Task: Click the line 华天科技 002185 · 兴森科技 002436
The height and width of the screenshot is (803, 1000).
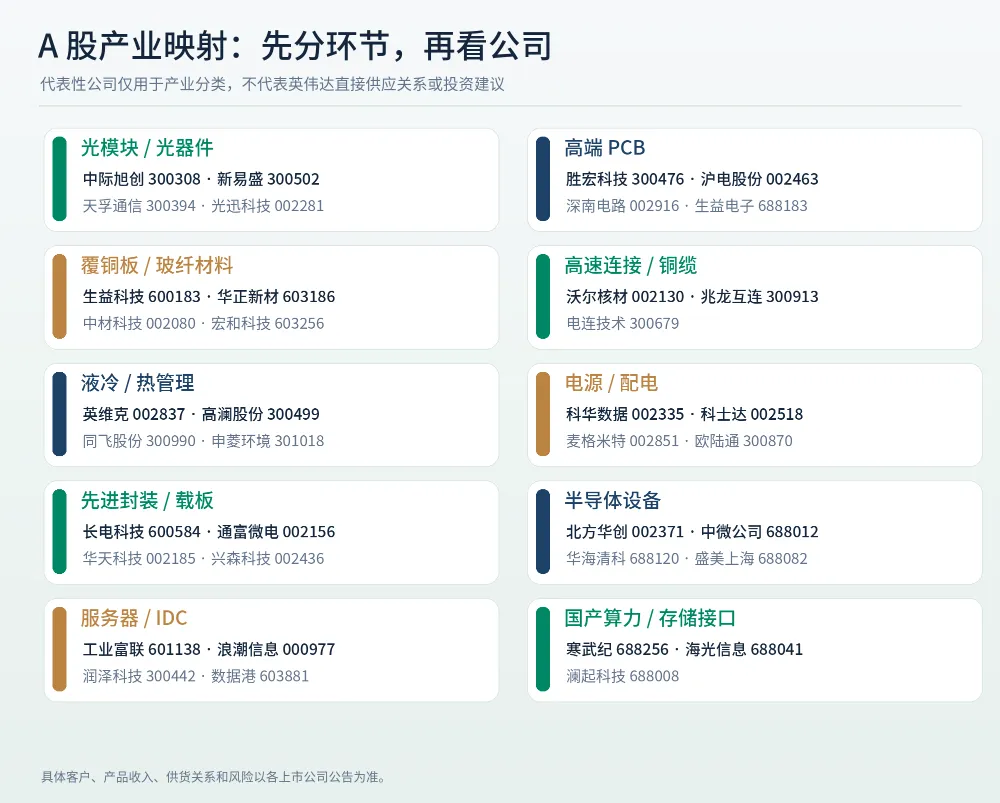Action: 203,559
